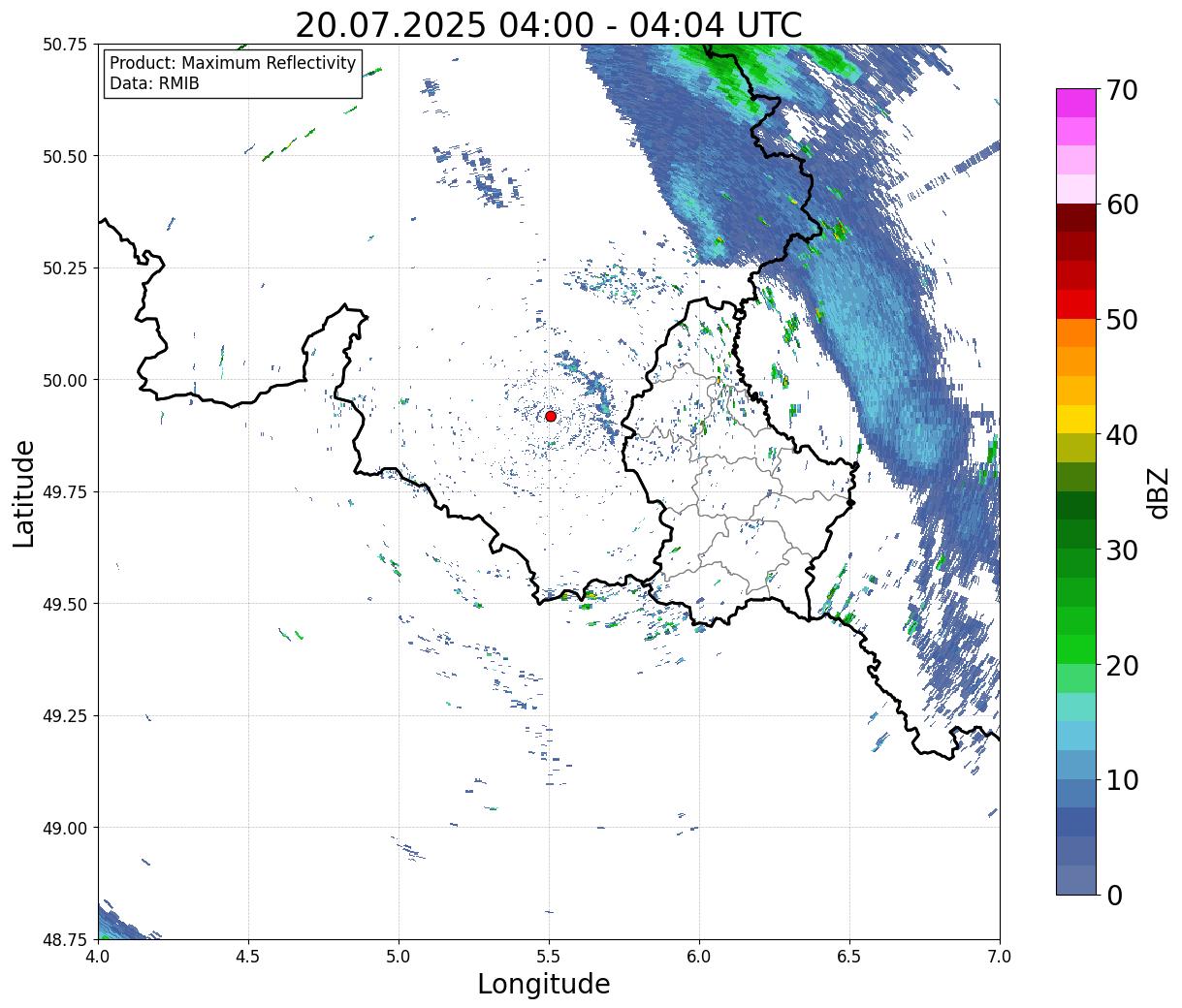1182x1008 pixels.
Task: Click latitude tick label 49.75
Action: [65, 492]
